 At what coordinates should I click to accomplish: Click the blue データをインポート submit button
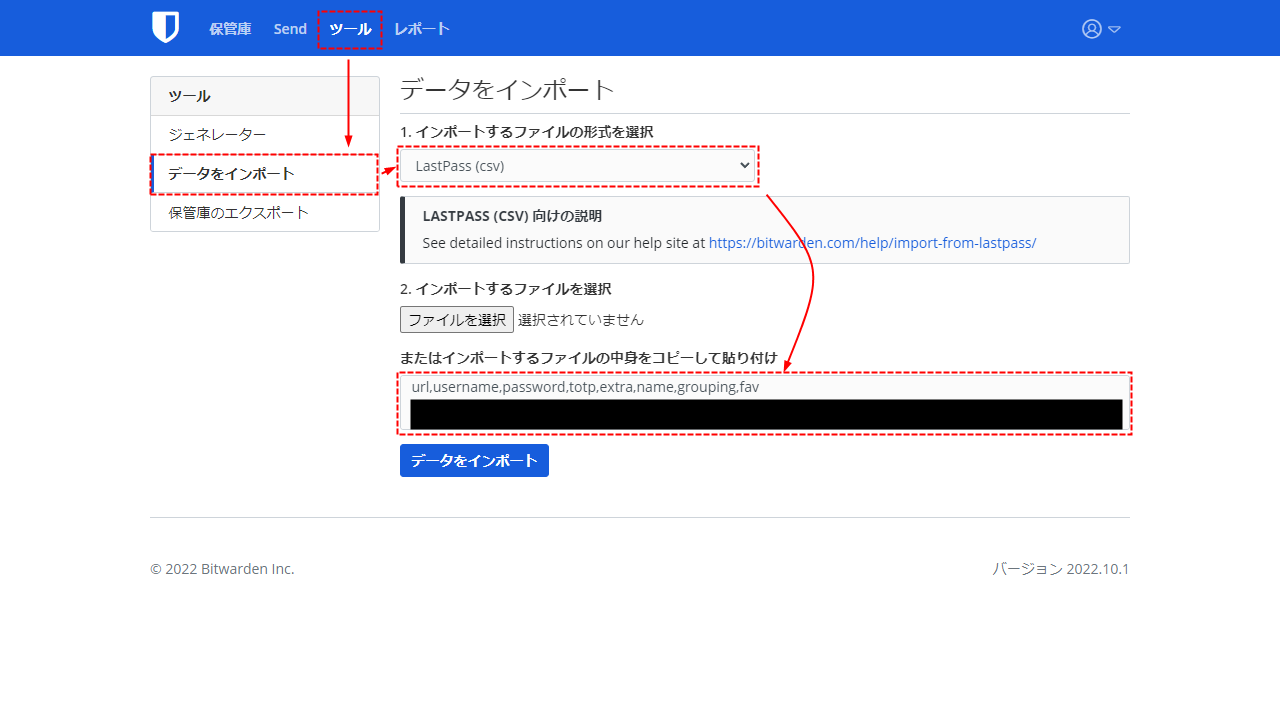click(x=474, y=461)
